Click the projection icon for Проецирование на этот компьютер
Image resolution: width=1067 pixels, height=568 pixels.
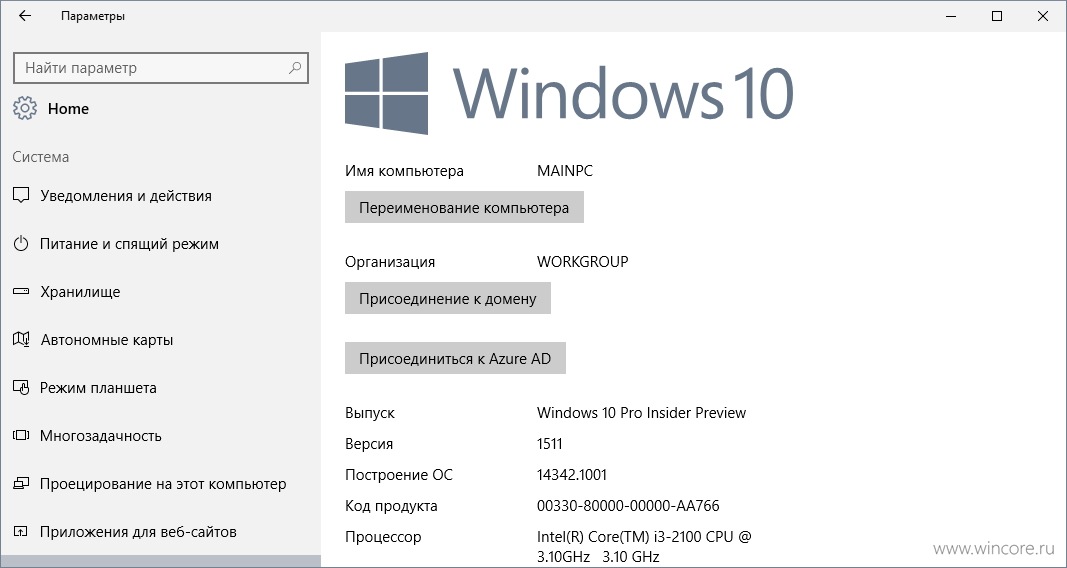point(21,484)
